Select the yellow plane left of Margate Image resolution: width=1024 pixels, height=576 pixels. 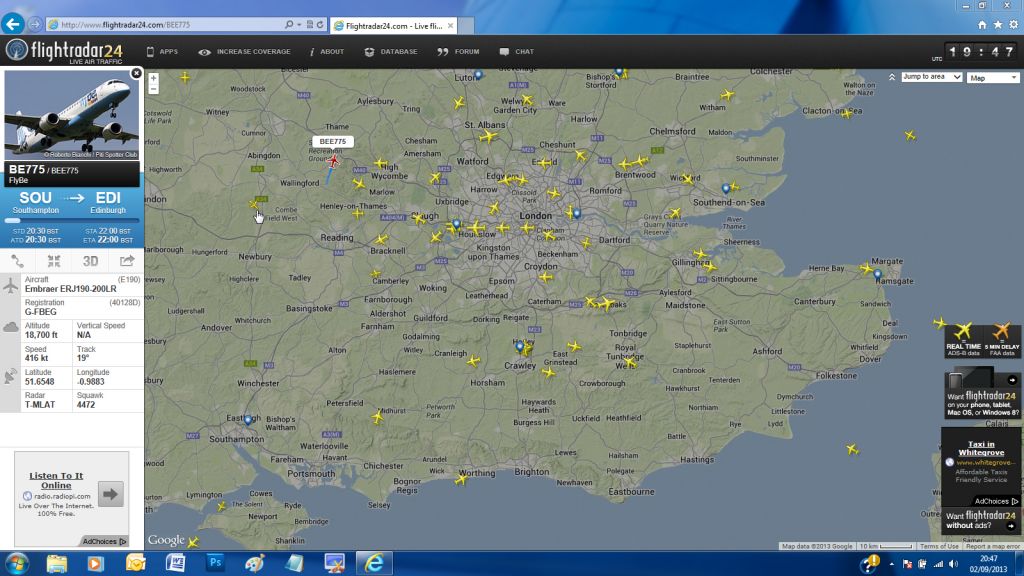[866, 268]
